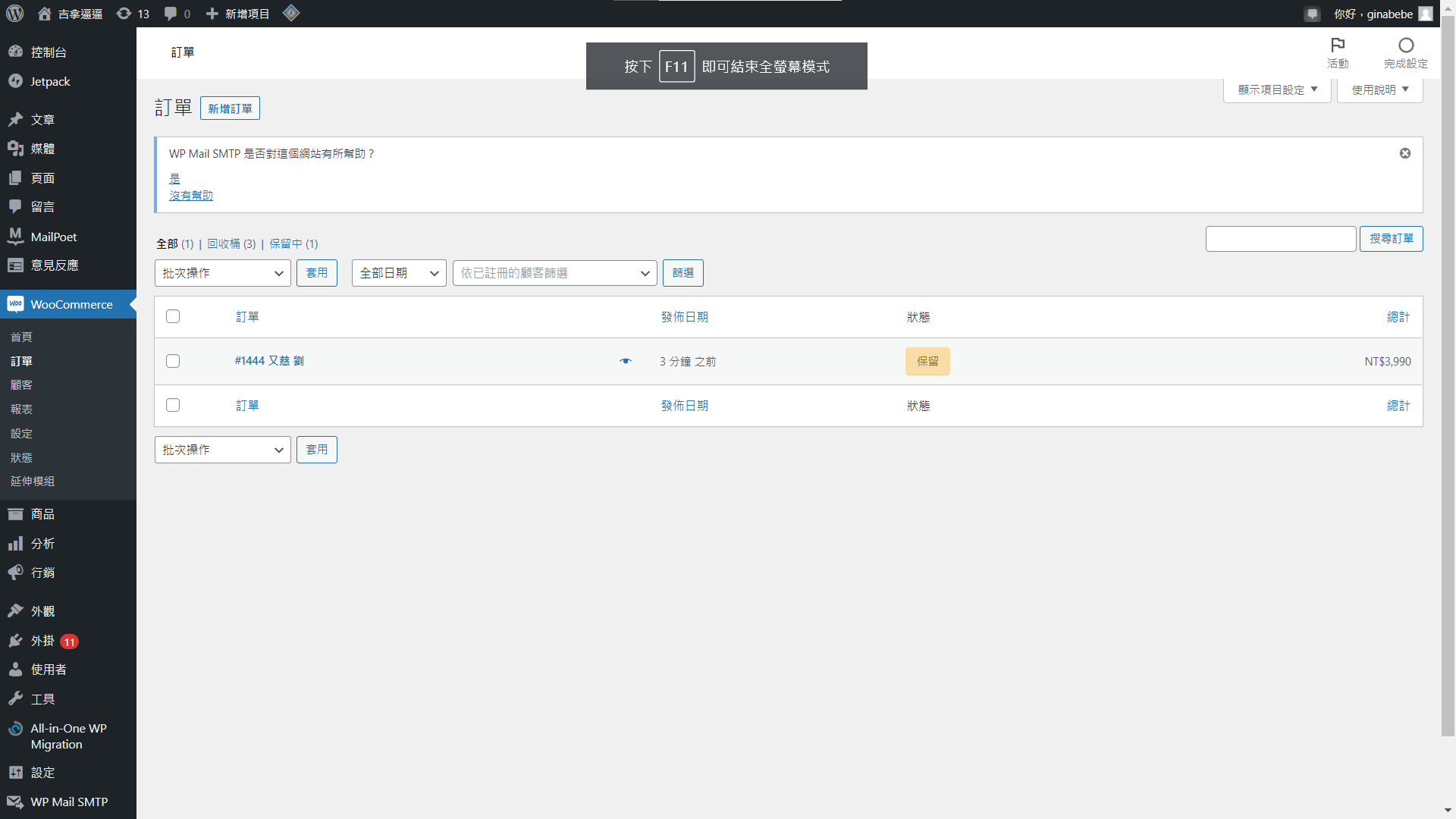
Task: Dismiss the WP Mail SMTP notice
Action: [1405, 153]
